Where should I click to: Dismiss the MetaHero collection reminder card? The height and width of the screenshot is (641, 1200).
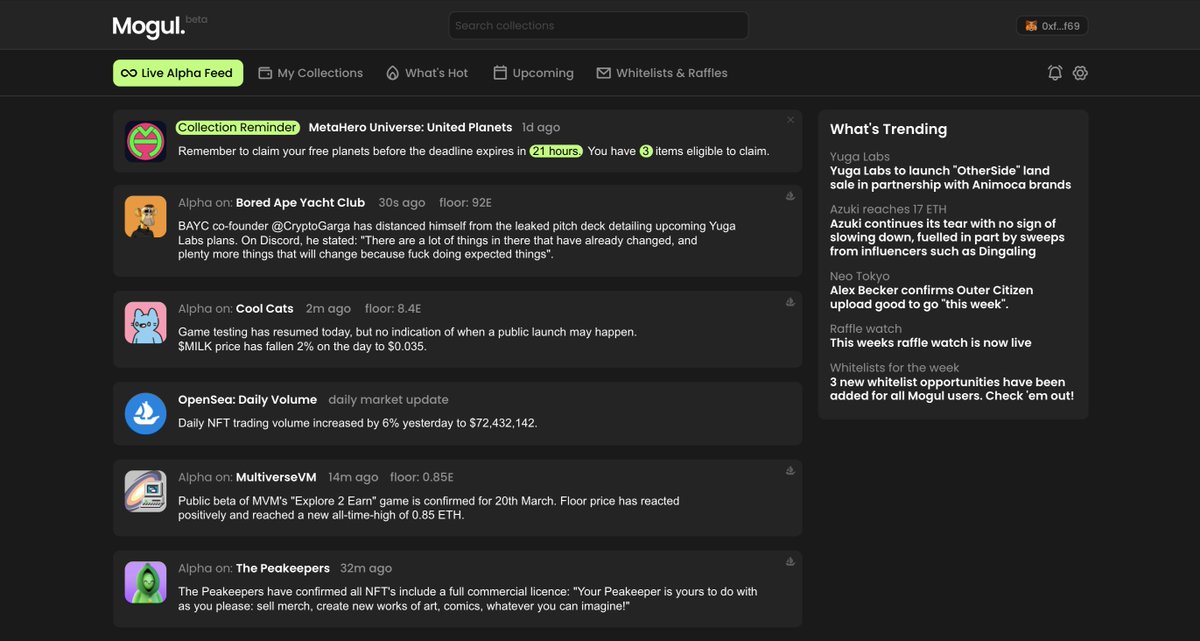(x=790, y=120)
